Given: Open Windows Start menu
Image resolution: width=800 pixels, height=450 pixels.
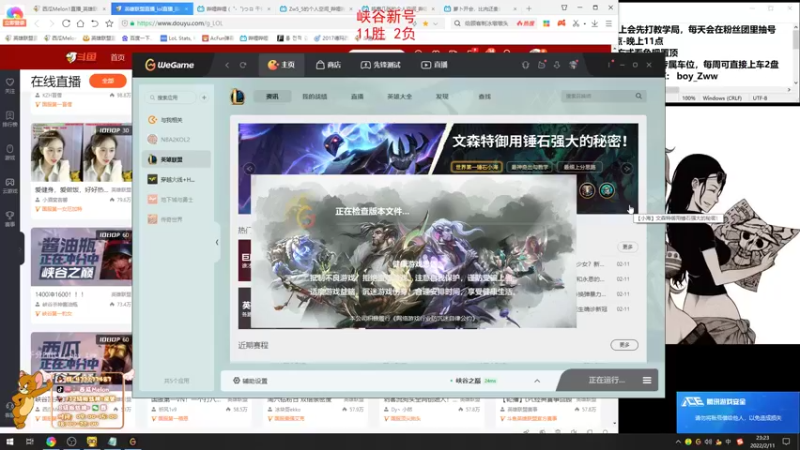Looking at the screenshot, I should [9, 441].
